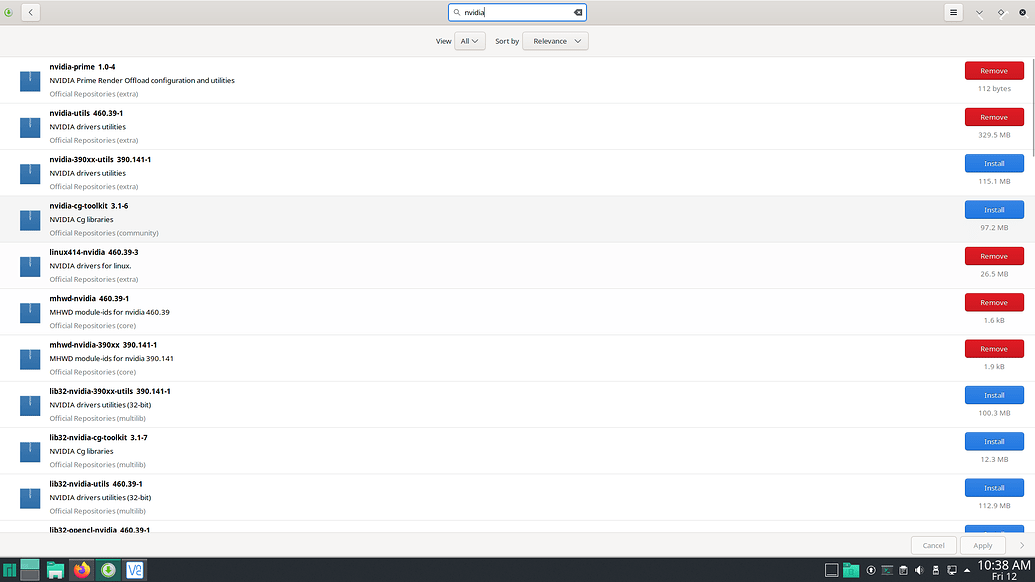Click the green folder tray icon

(x=851, y=570)
